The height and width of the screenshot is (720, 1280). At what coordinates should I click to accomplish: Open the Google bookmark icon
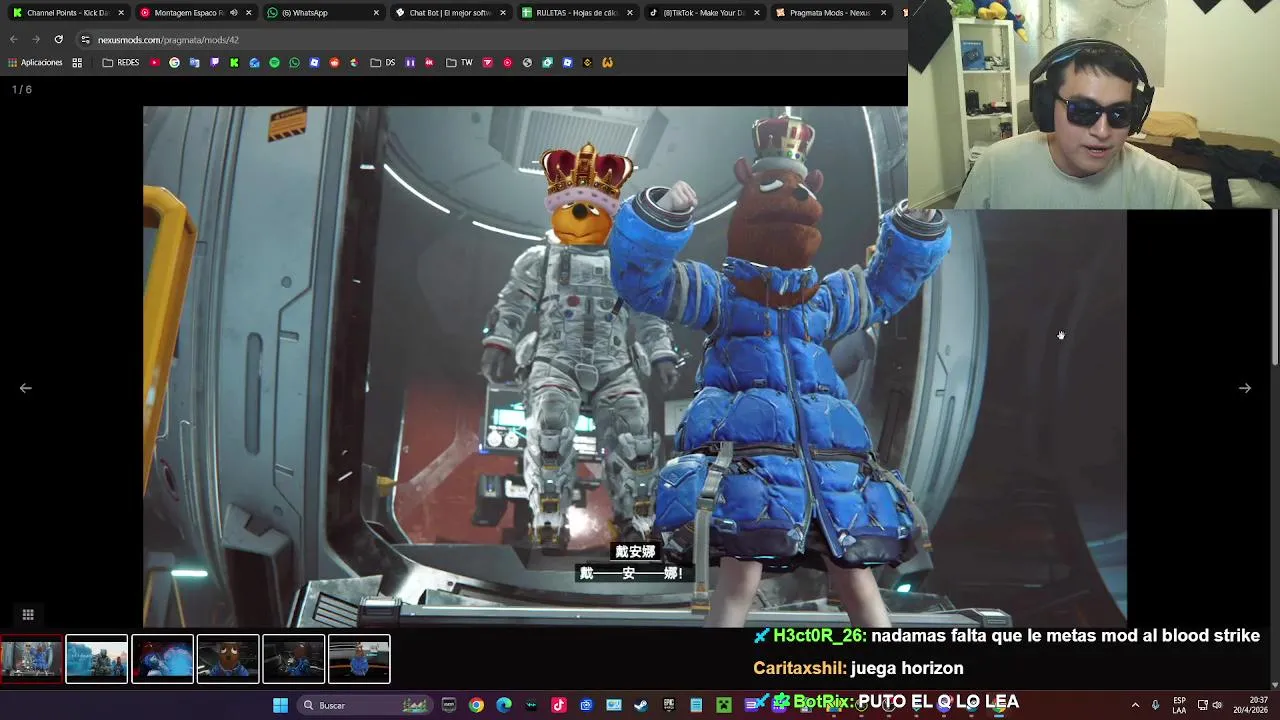coord(174,62)
